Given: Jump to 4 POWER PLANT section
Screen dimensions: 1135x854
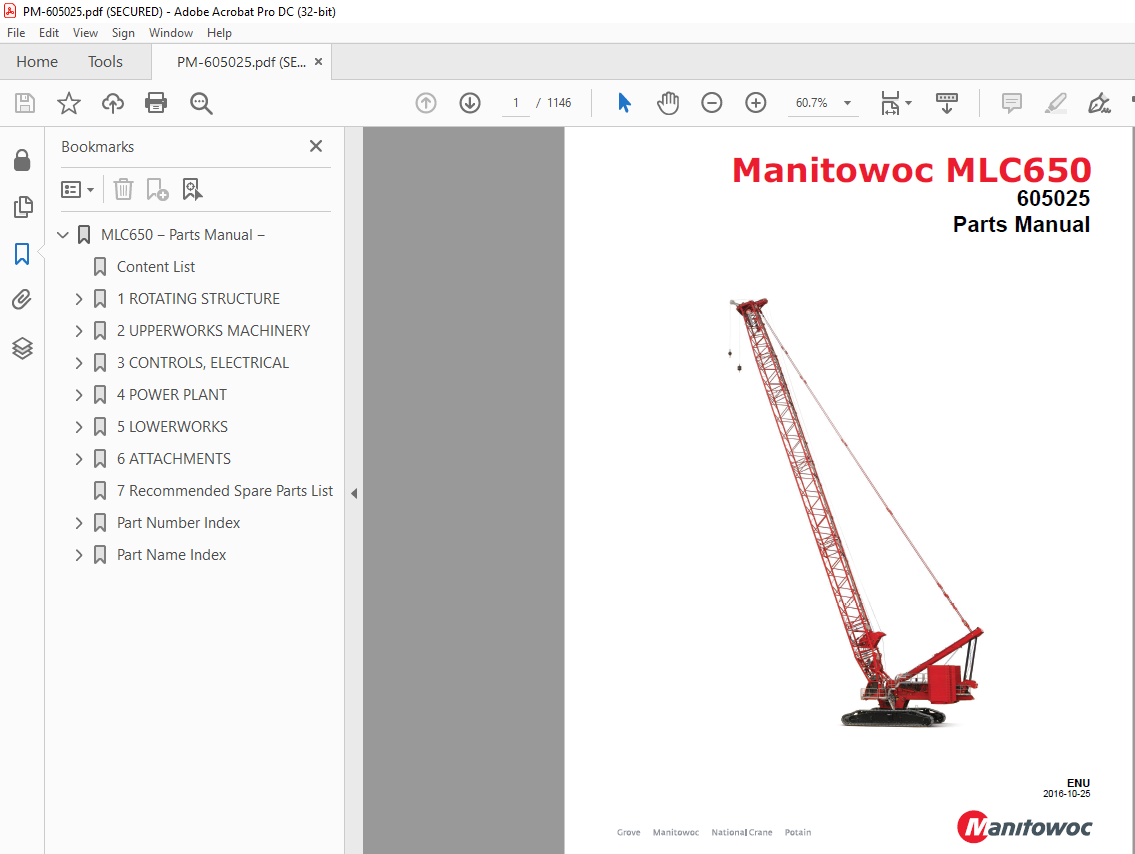Looking at the screenshot, I should tap(172, 394).
